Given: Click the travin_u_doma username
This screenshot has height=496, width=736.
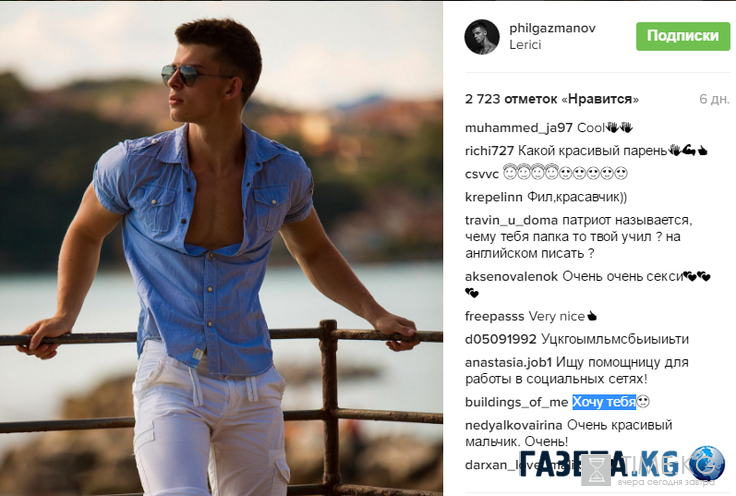Looking at the screenshot, I should pyautogui.click(x=511, y=221).
